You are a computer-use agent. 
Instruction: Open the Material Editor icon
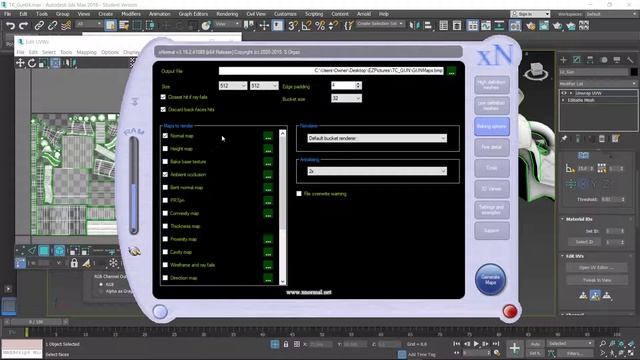tap(515, 26)
